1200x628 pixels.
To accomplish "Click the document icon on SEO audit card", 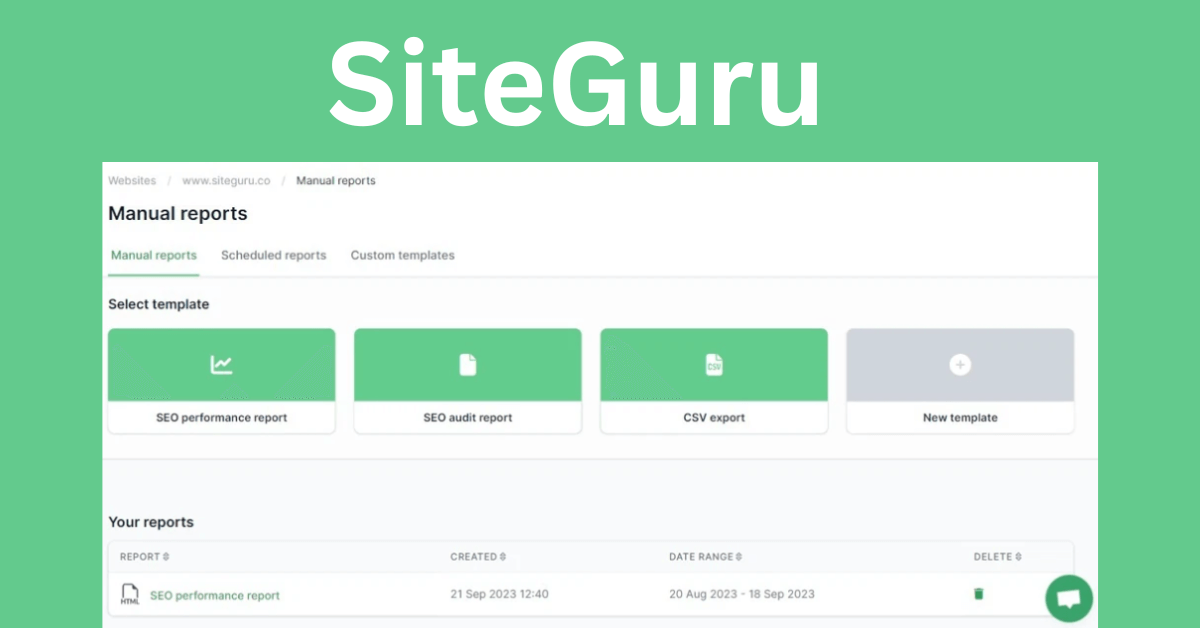I will 467,365.
